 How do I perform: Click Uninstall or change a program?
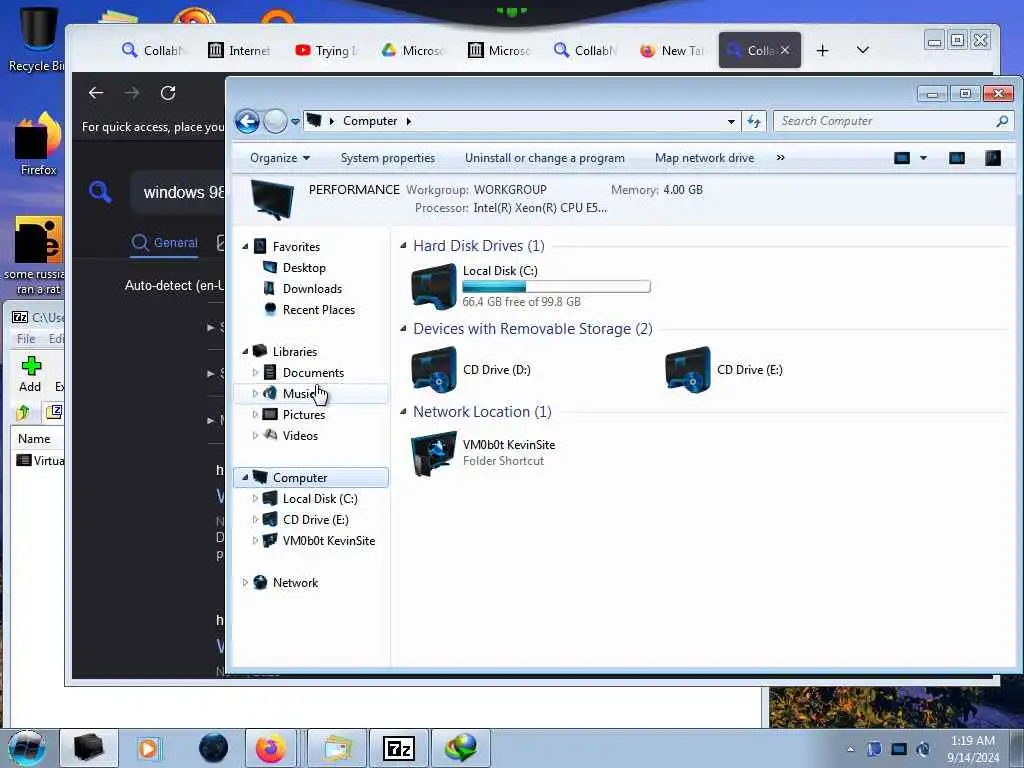(545, 158)
